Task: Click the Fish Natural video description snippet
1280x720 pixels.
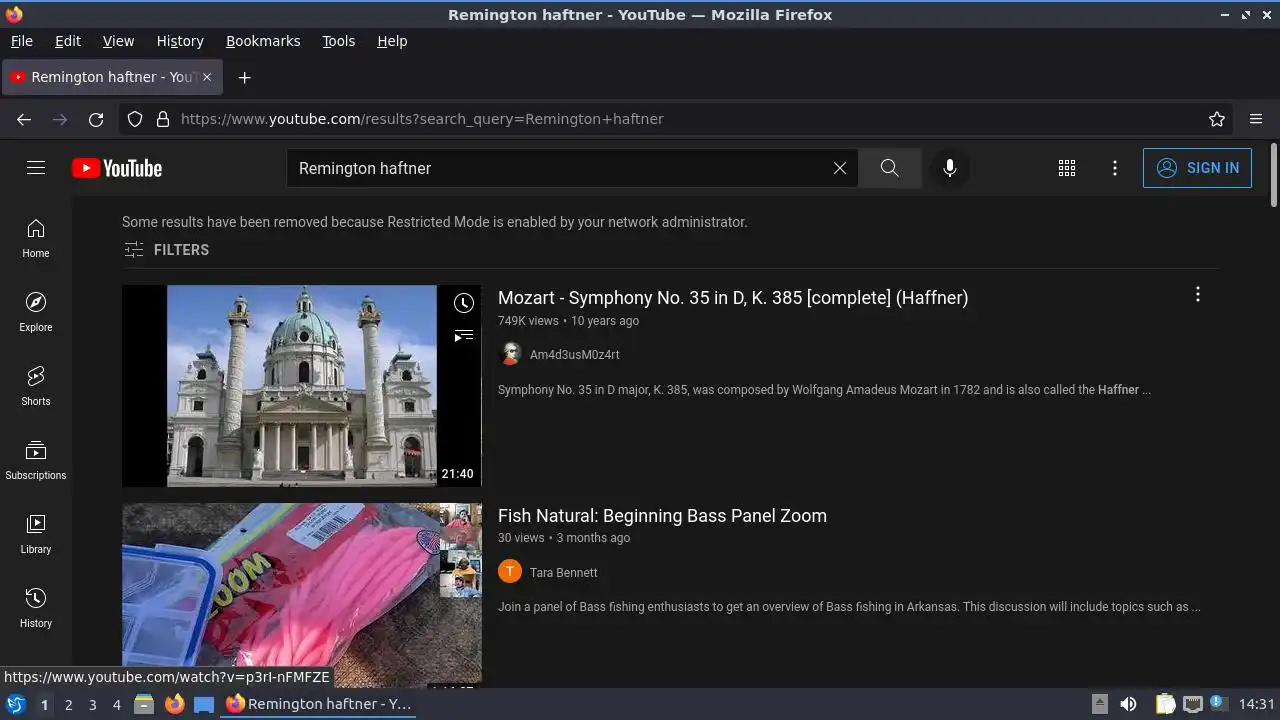Action: (849, 607)
